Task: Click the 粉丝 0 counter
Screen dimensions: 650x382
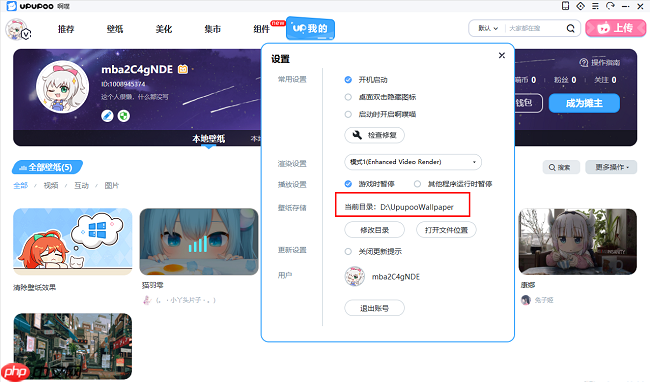Action: click(565, 80)
